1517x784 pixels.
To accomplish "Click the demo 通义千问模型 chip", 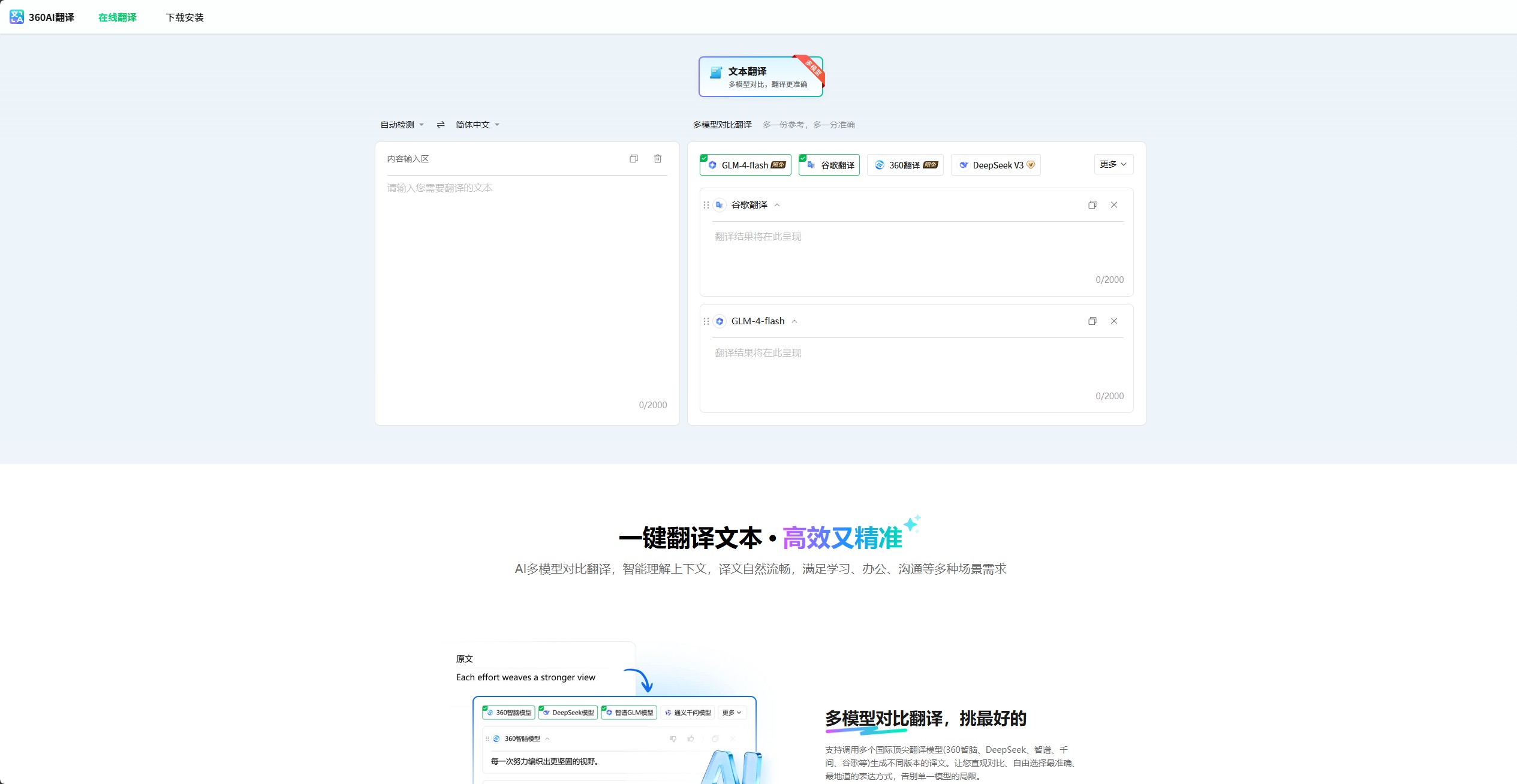I will (x=688, y=713).
